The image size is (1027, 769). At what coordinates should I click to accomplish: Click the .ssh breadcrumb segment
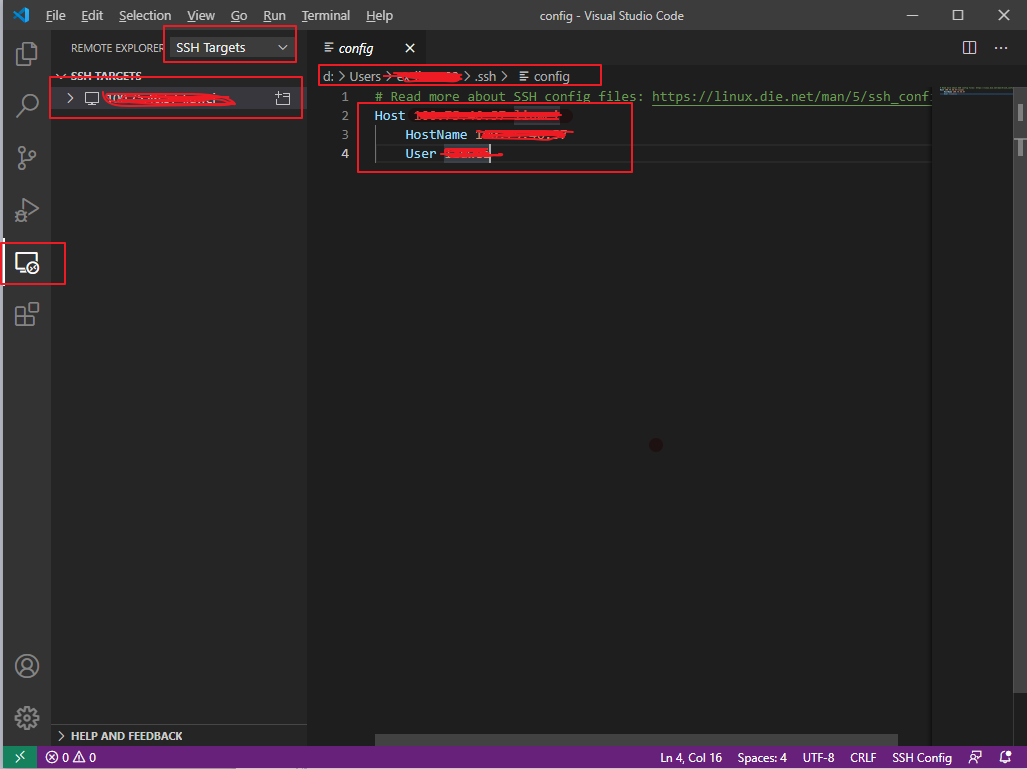(485, 77)
